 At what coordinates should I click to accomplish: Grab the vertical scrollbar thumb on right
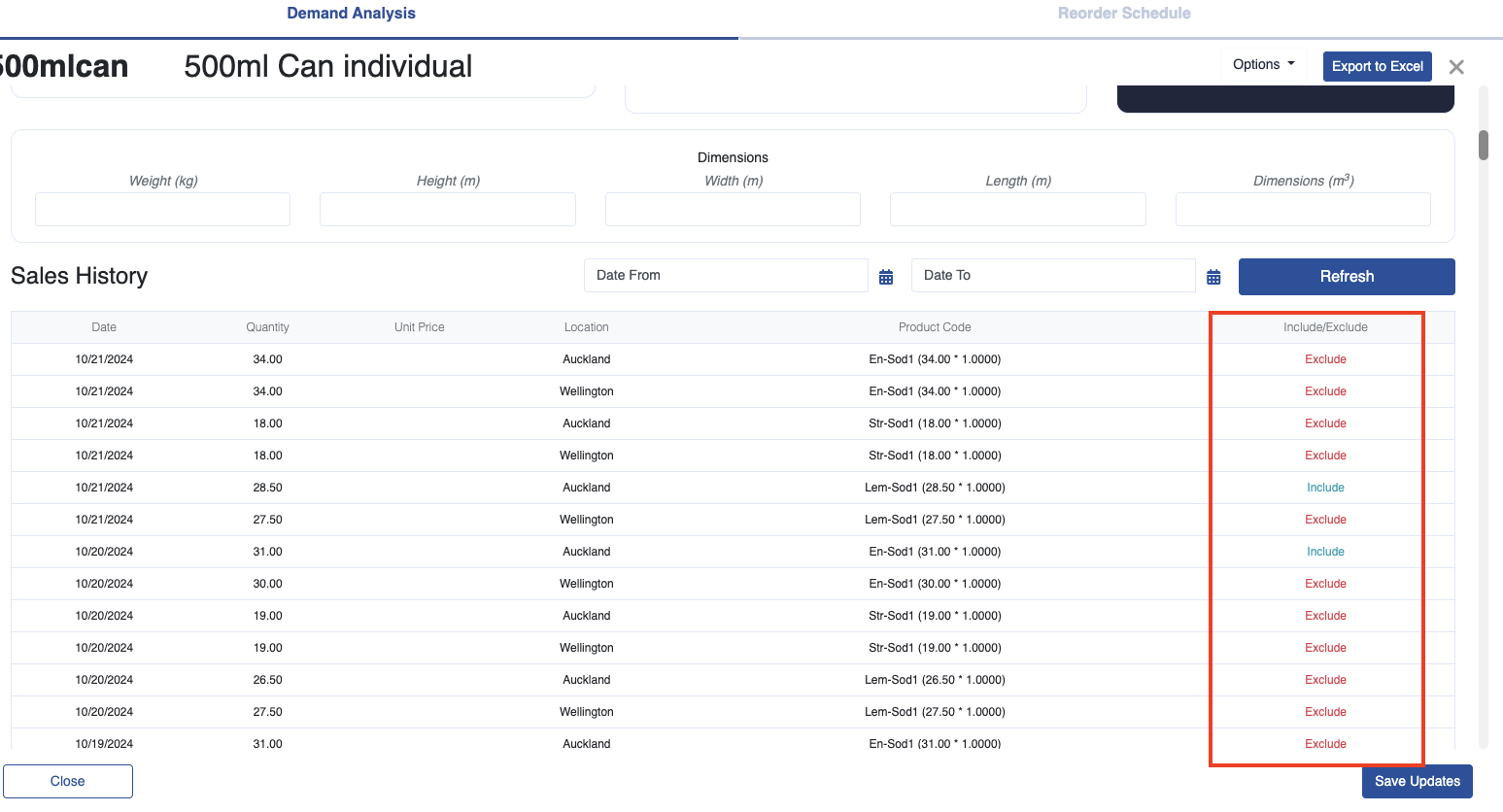(1484, 145)
